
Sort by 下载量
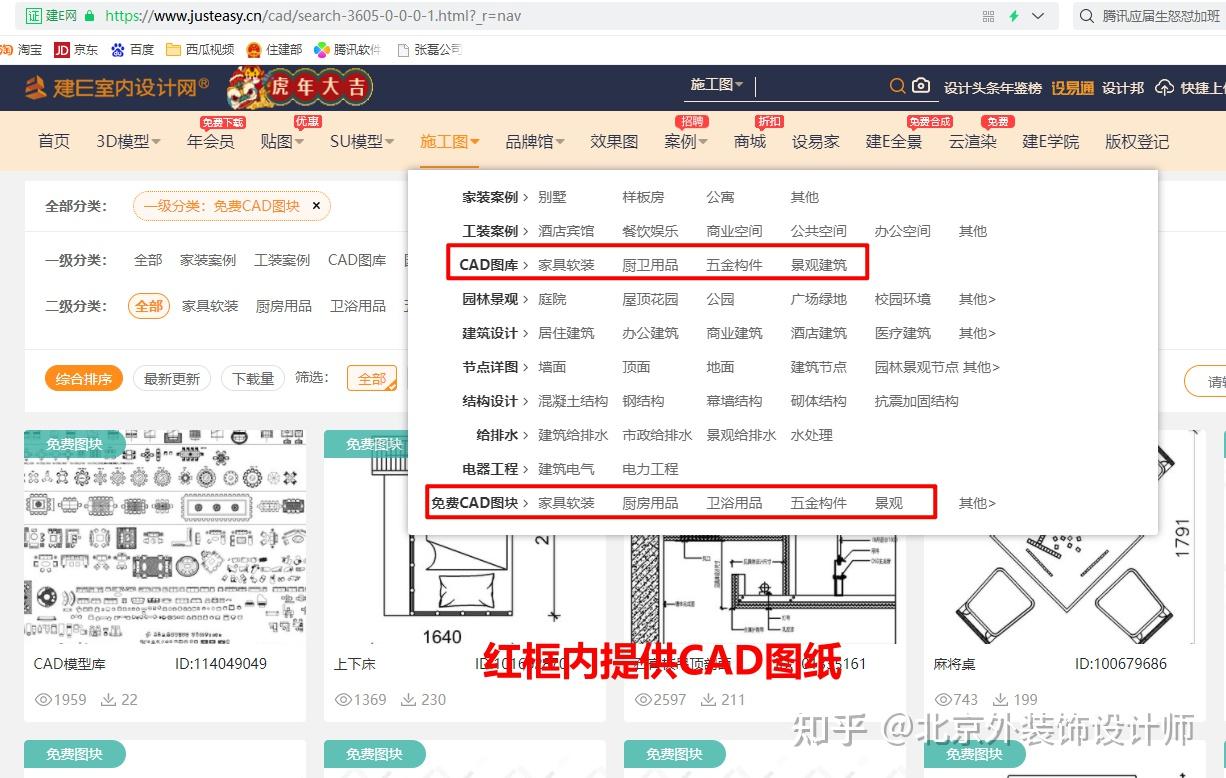pos(253,378)
